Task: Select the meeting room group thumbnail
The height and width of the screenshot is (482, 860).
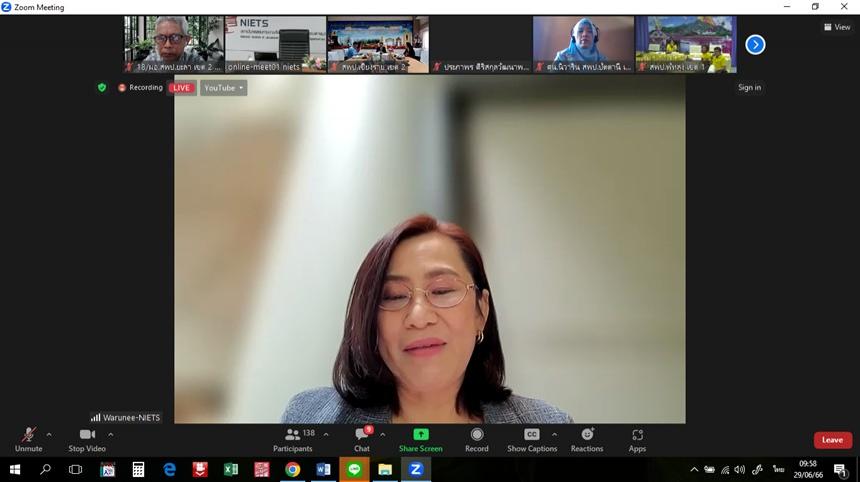Action: point(378,44)
